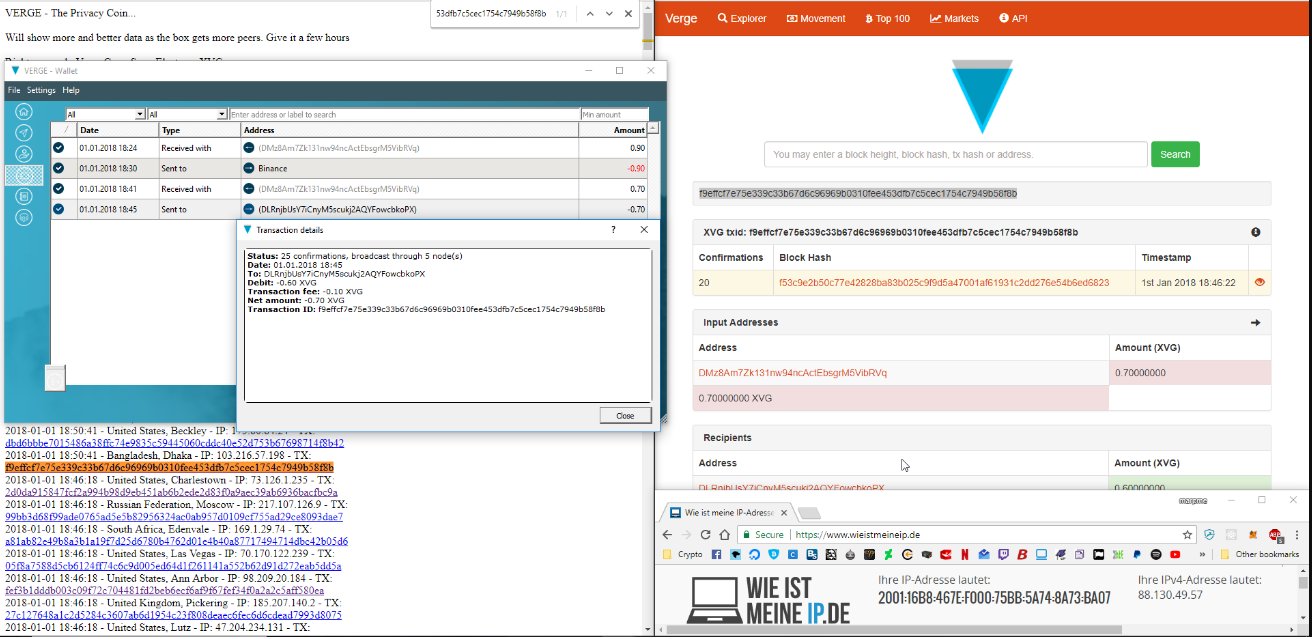Reload the wieistmeineip.de page
The image size is (1312, 639).
tap(706, 535)
